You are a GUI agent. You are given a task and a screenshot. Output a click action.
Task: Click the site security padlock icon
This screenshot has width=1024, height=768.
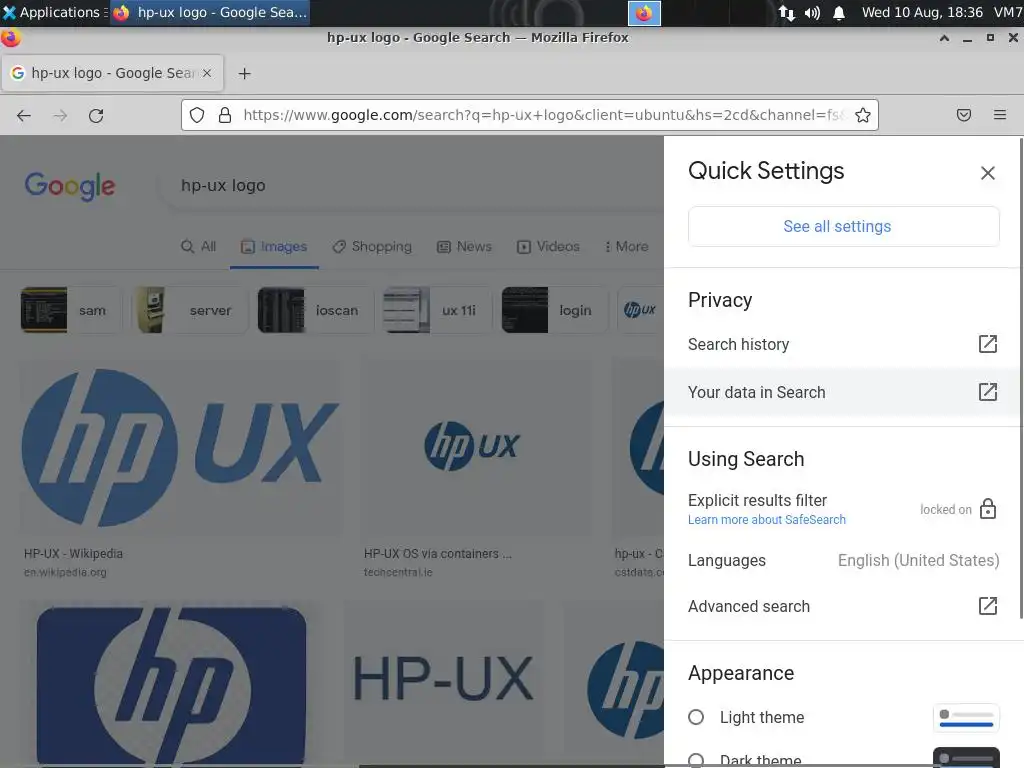pyautogui.click(x=225, y=116)
